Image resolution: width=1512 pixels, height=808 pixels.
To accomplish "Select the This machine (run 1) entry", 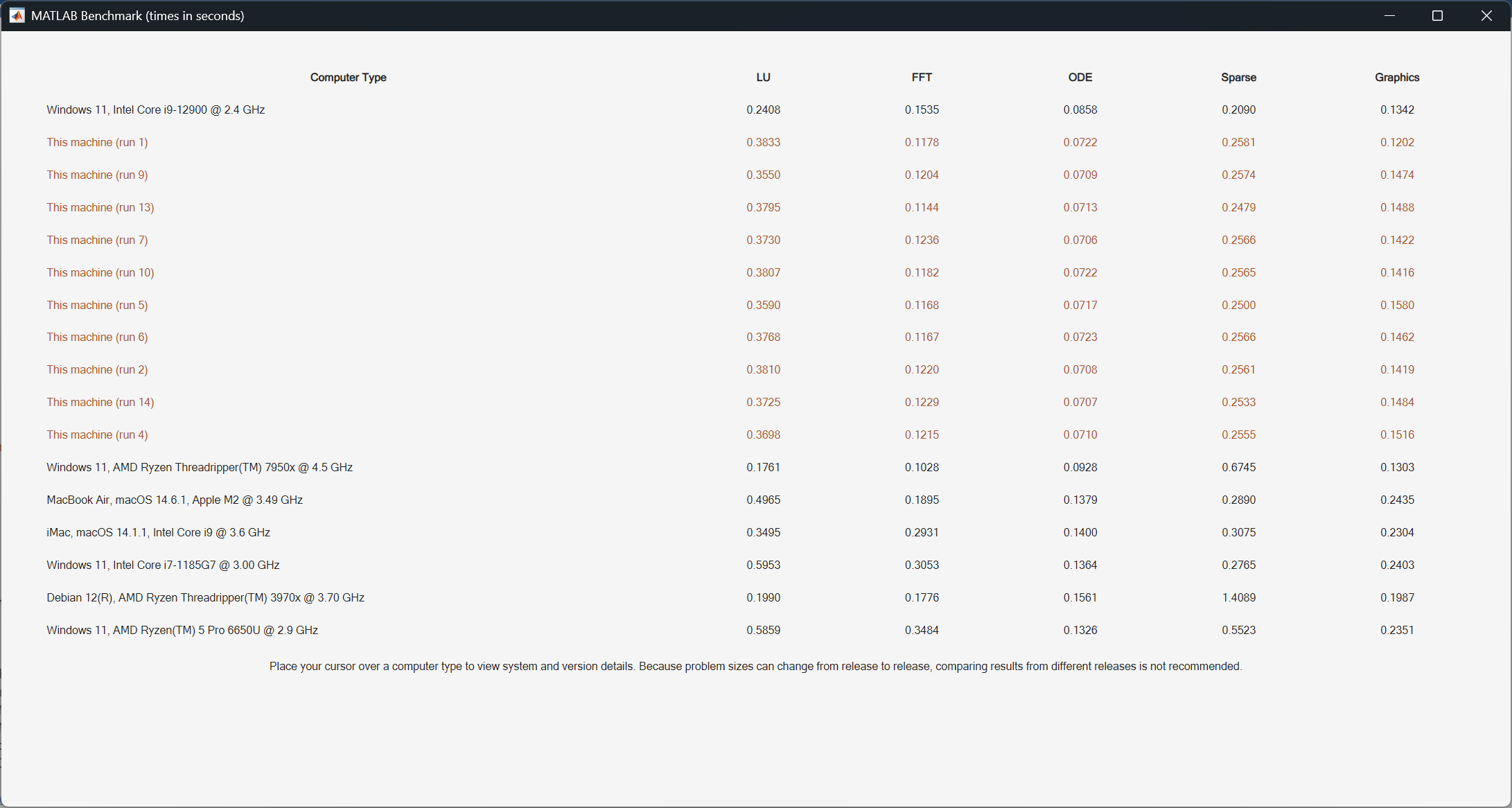I will 97,142.
